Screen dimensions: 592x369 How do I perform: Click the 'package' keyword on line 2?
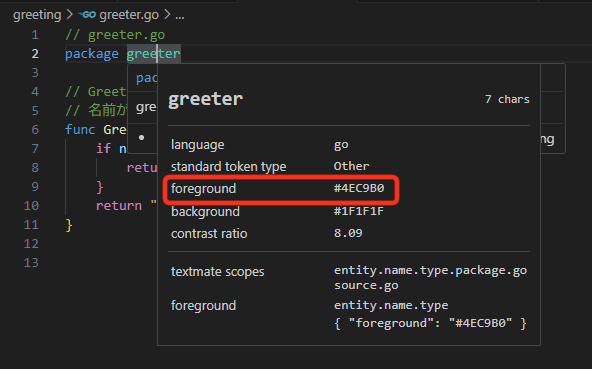coord(92,54)
